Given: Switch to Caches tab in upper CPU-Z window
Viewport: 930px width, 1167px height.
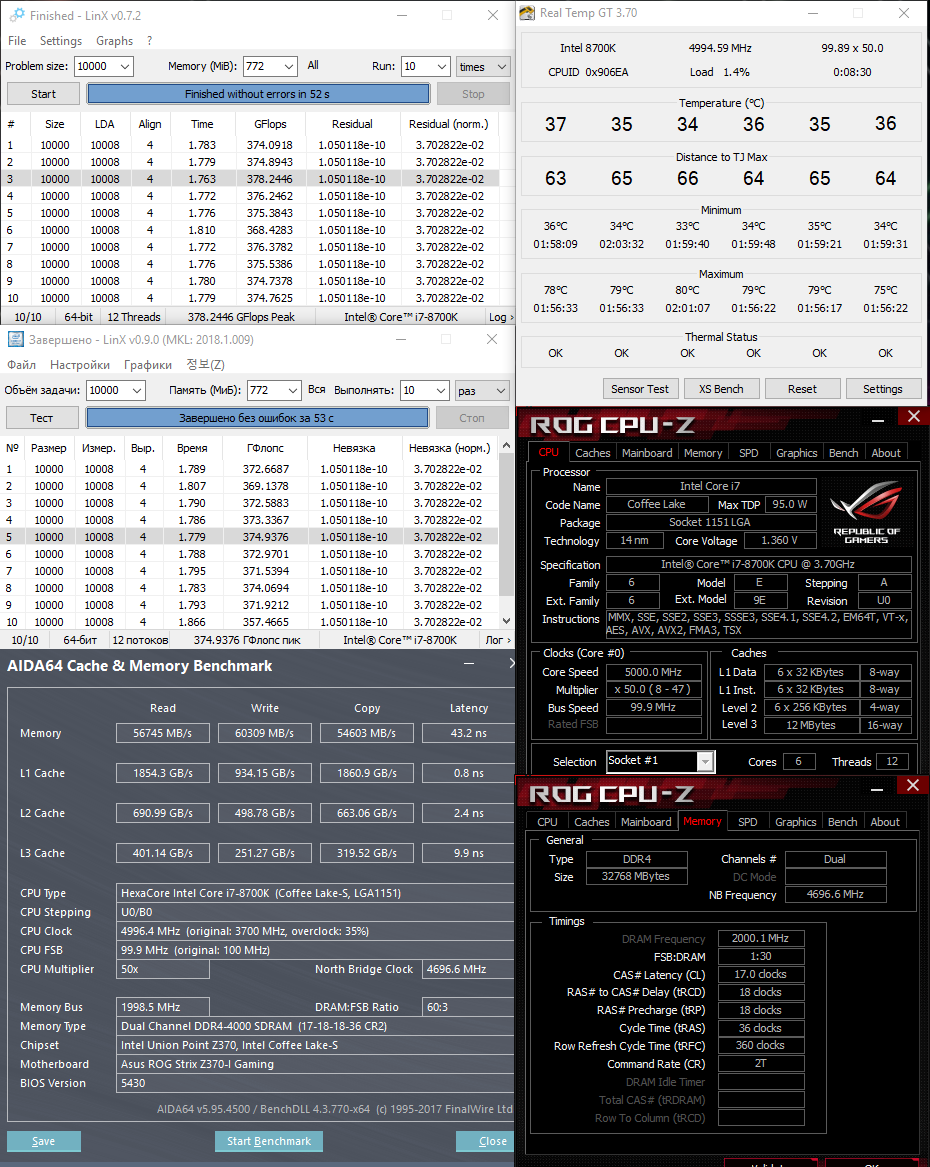Looking at the screenshot, I should click(x=592, y=453).
